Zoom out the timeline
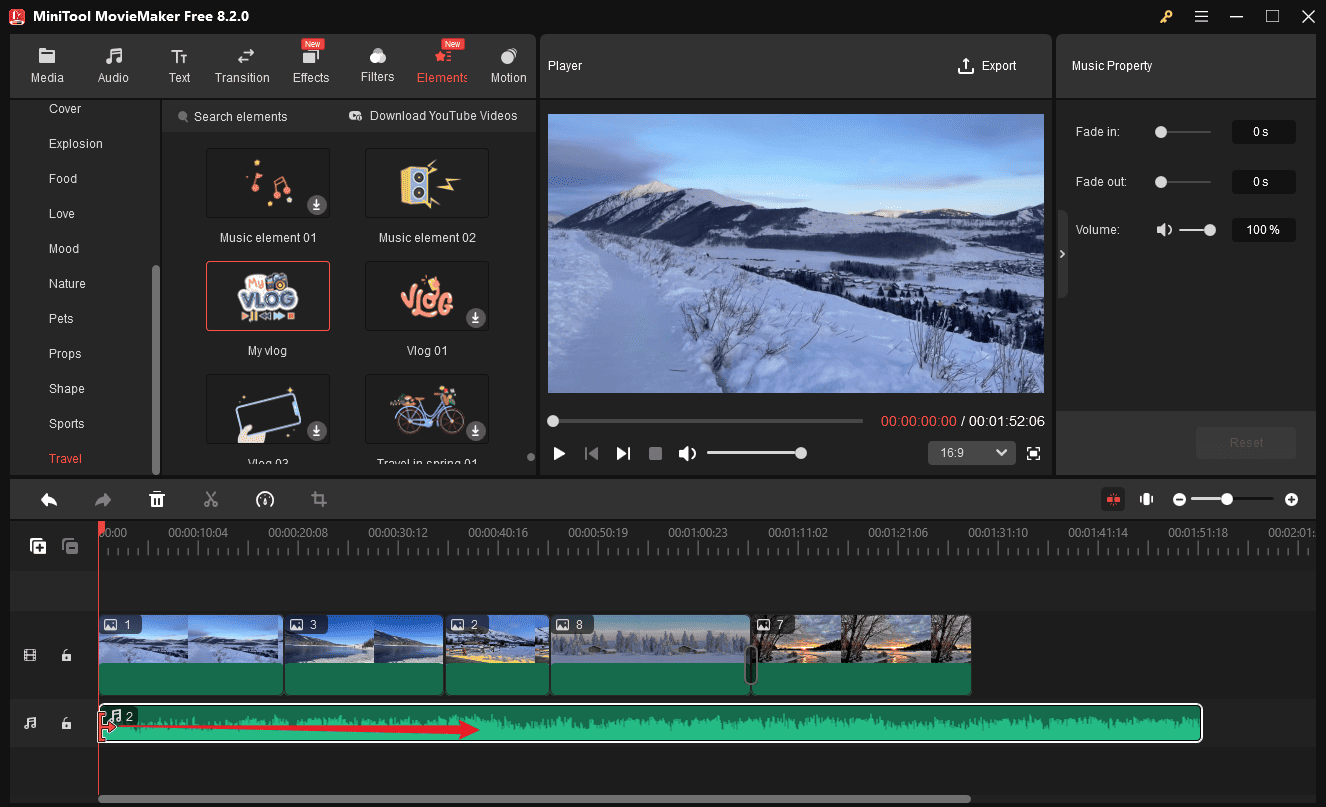The image size is (1326, 807). 1180,499
